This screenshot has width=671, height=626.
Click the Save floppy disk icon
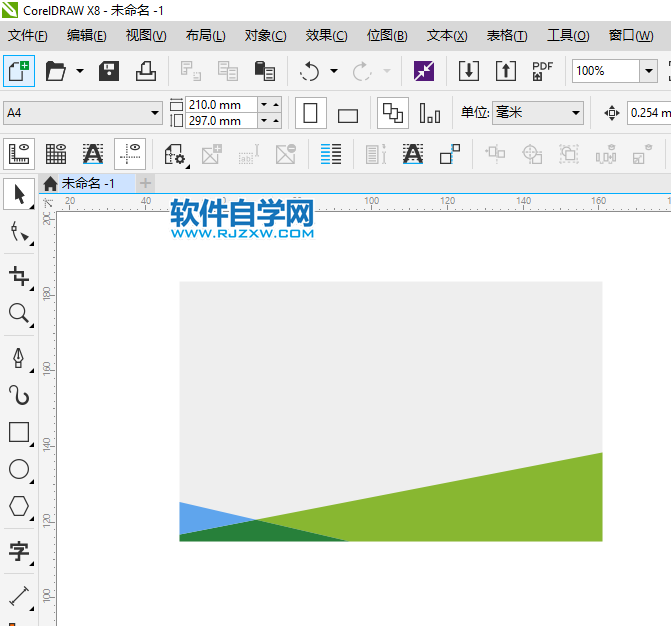pyautogui.click(x=109, y=71)
